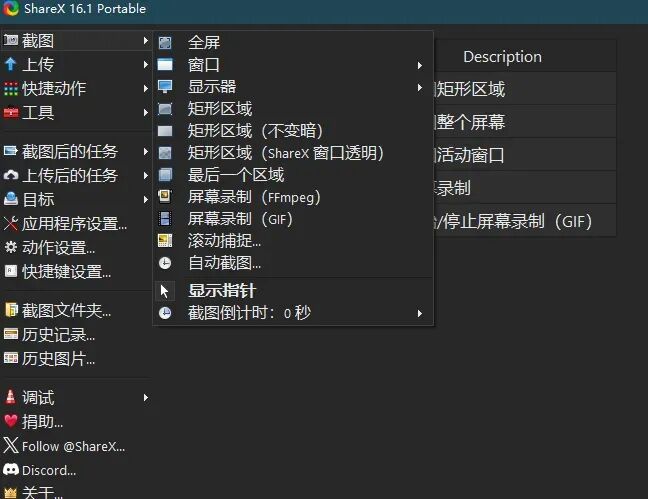The height and width of the screenshot is (499, 648).
Task: Click the red heart icon beside 捐助
Action: tap(11, 421)
